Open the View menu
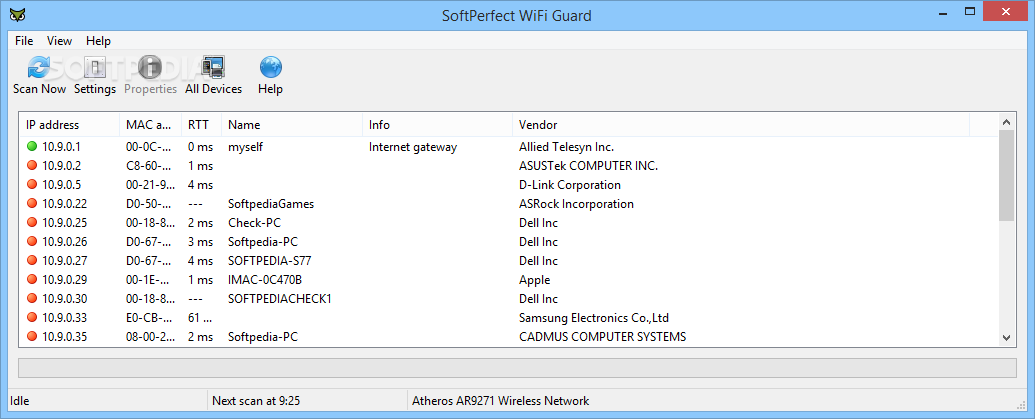The height and width of the screenshot is (419, 1035). point(59,41)
